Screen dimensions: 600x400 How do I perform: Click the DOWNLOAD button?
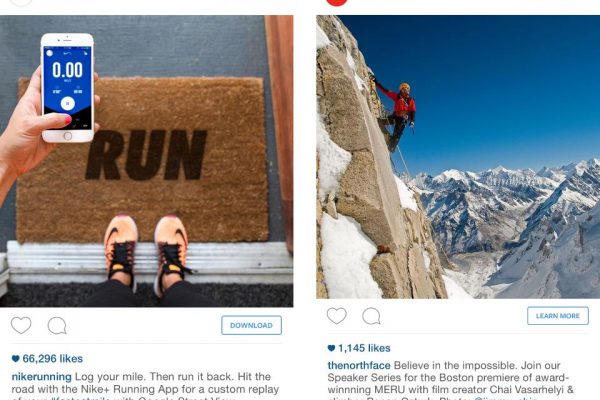coord(251,325)
